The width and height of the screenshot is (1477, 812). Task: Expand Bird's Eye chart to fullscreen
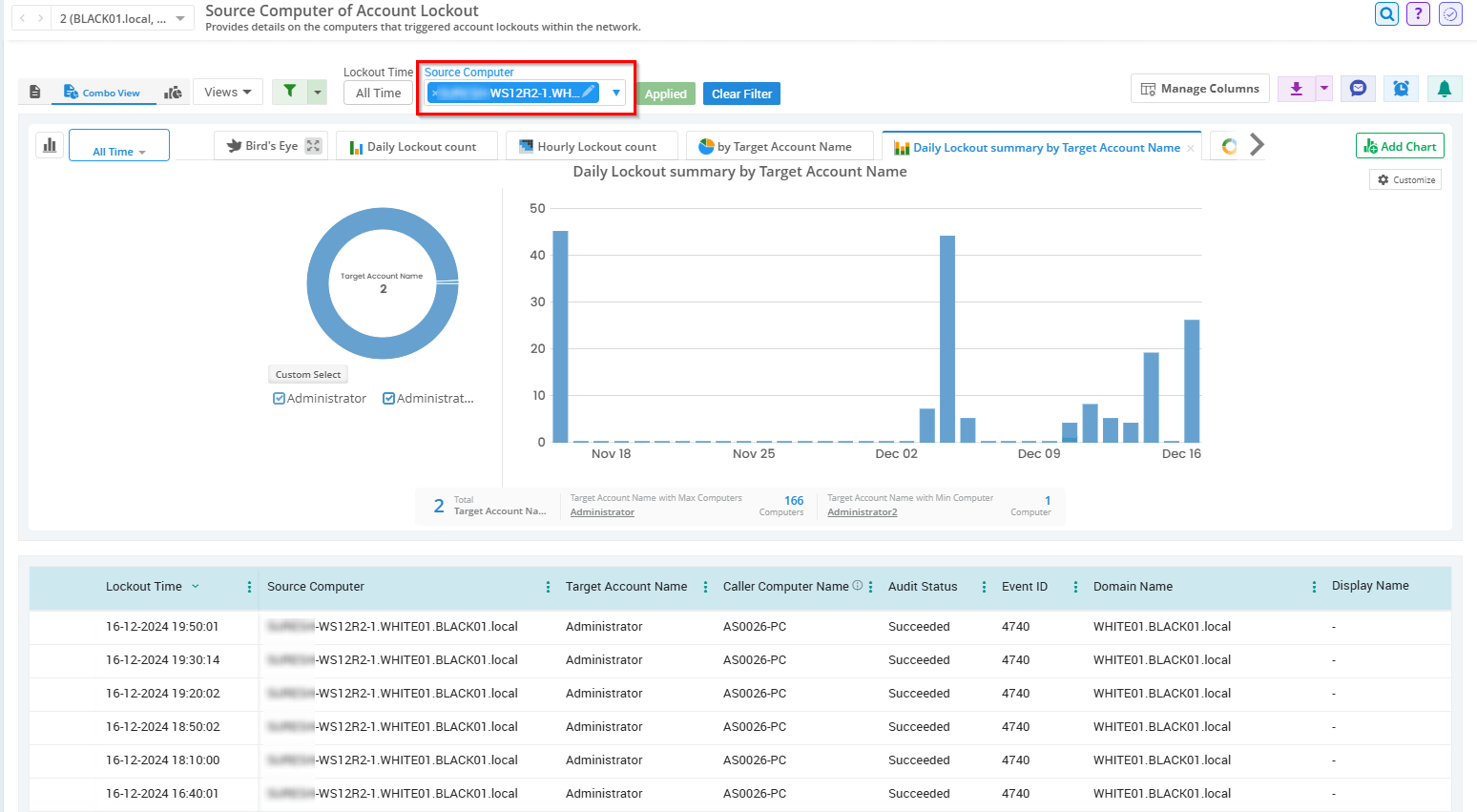313,146
